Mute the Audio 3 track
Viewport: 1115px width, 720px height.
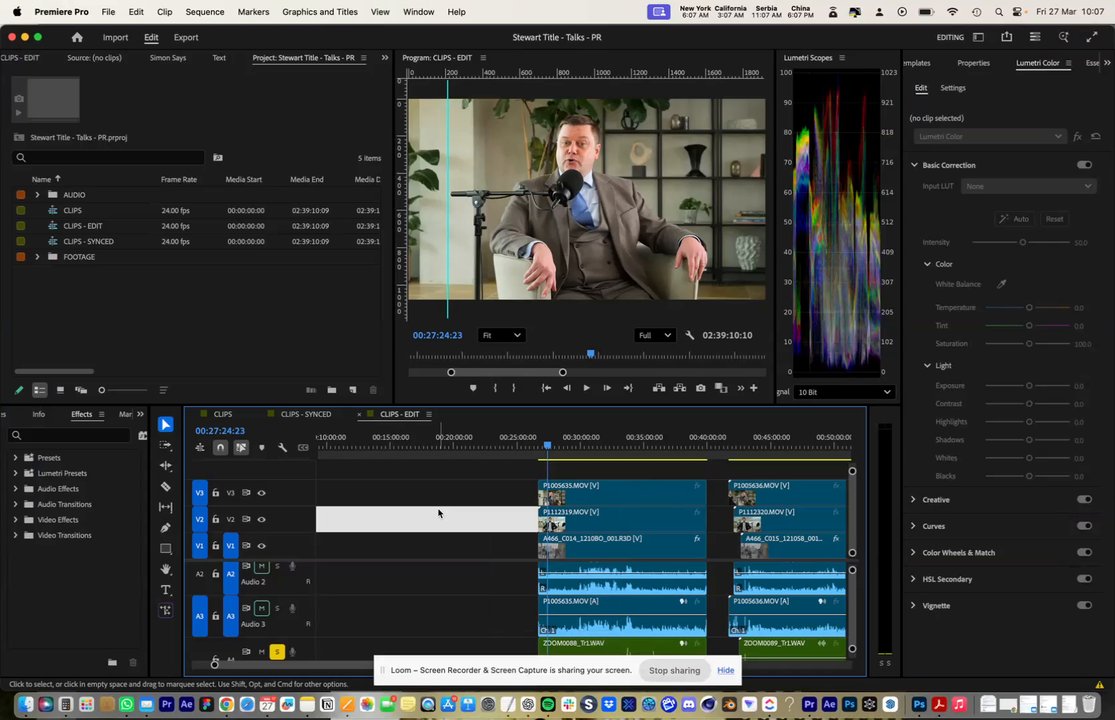point(261,608)
